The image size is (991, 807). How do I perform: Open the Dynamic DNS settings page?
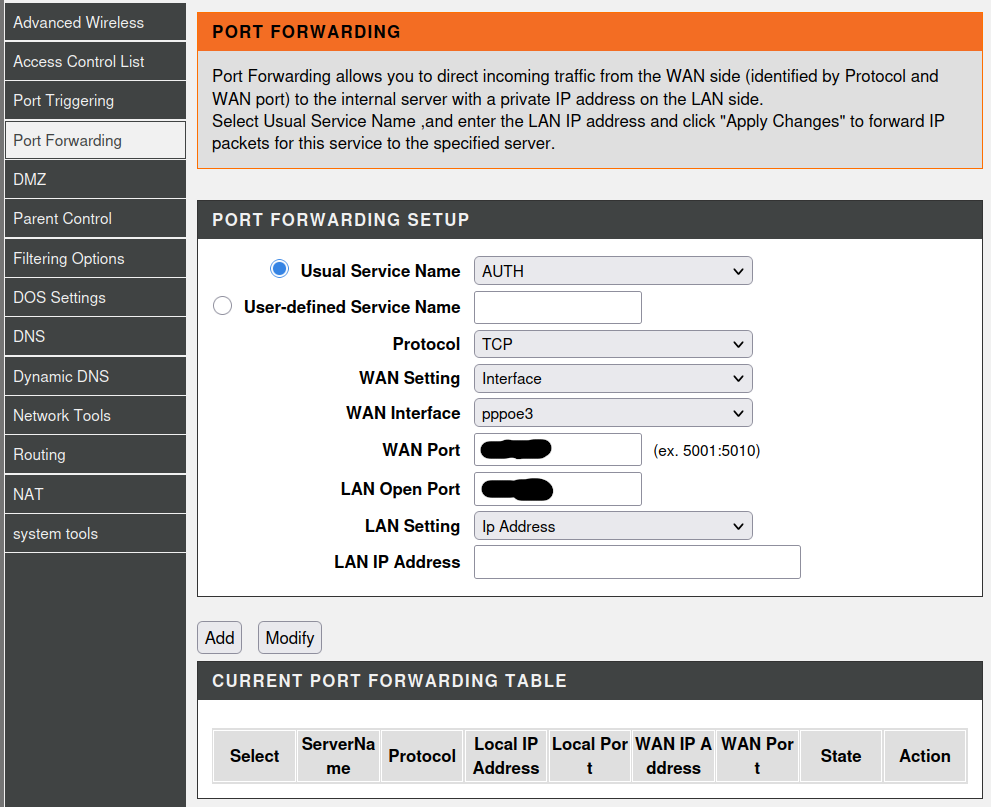tap(95, 376)
